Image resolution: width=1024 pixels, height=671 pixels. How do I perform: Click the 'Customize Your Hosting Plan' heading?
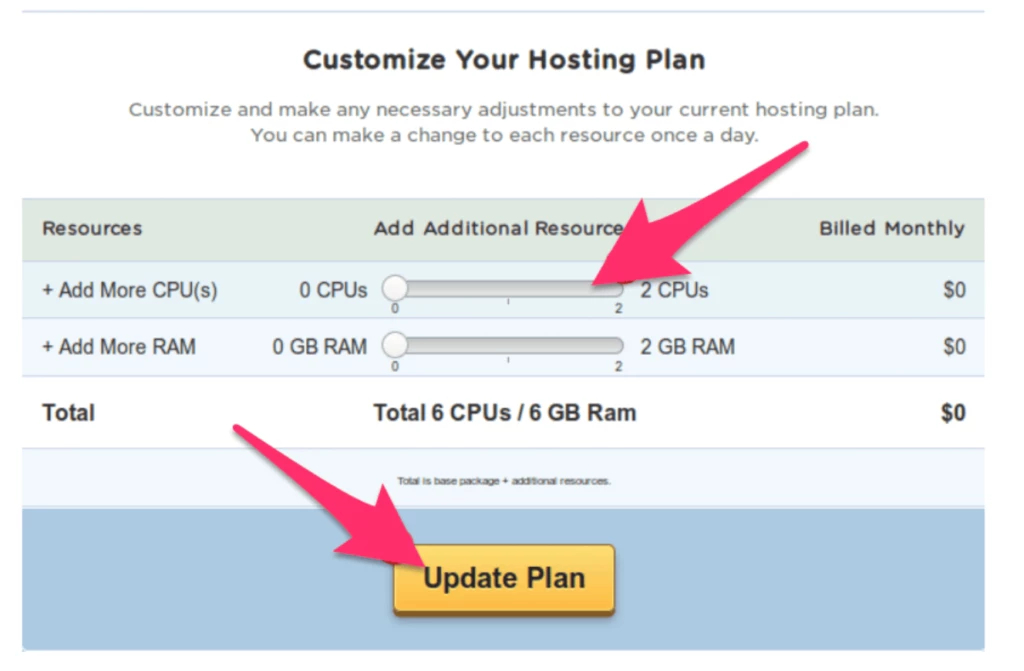pos(504,60)
